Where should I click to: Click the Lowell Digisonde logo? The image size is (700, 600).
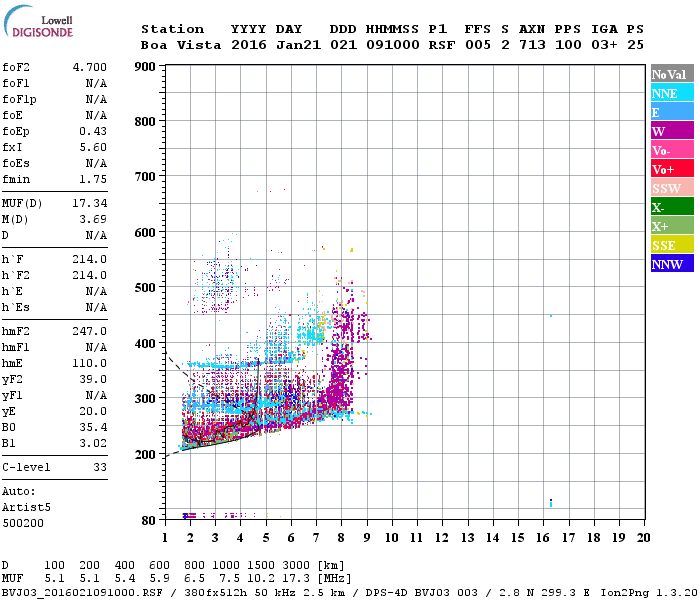coord(38,21)
